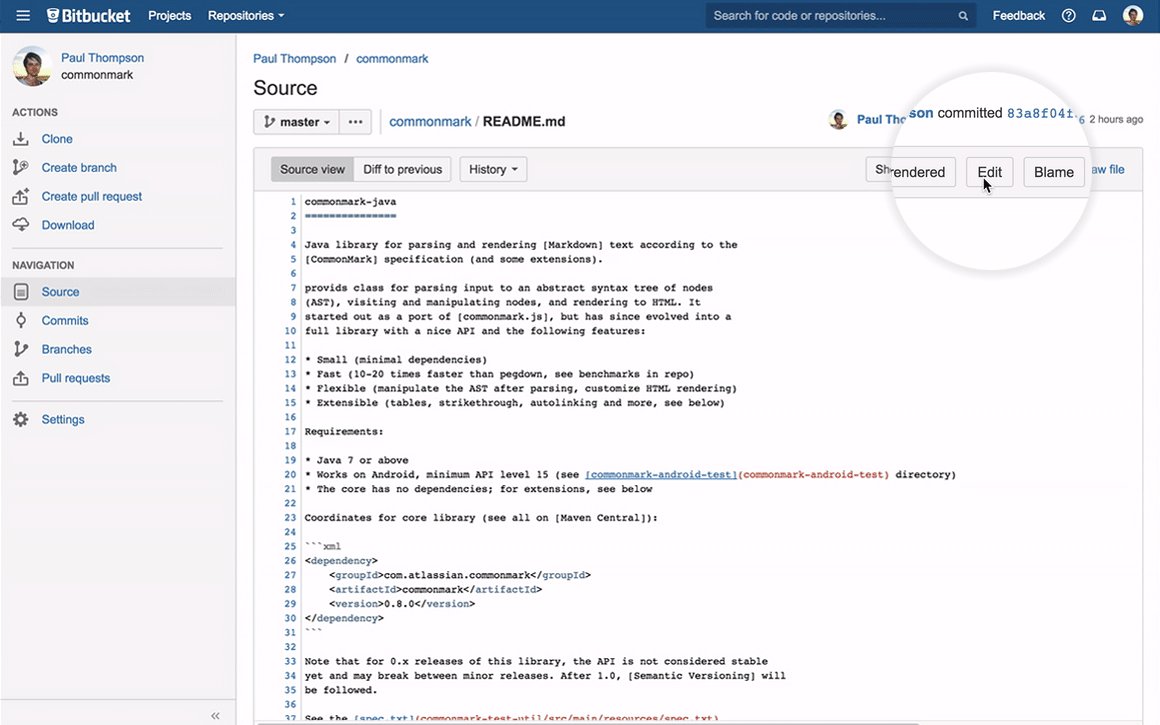Collapse the sidebar with double chevron
The image size is (1160, 725).
[x=215, y=715]
